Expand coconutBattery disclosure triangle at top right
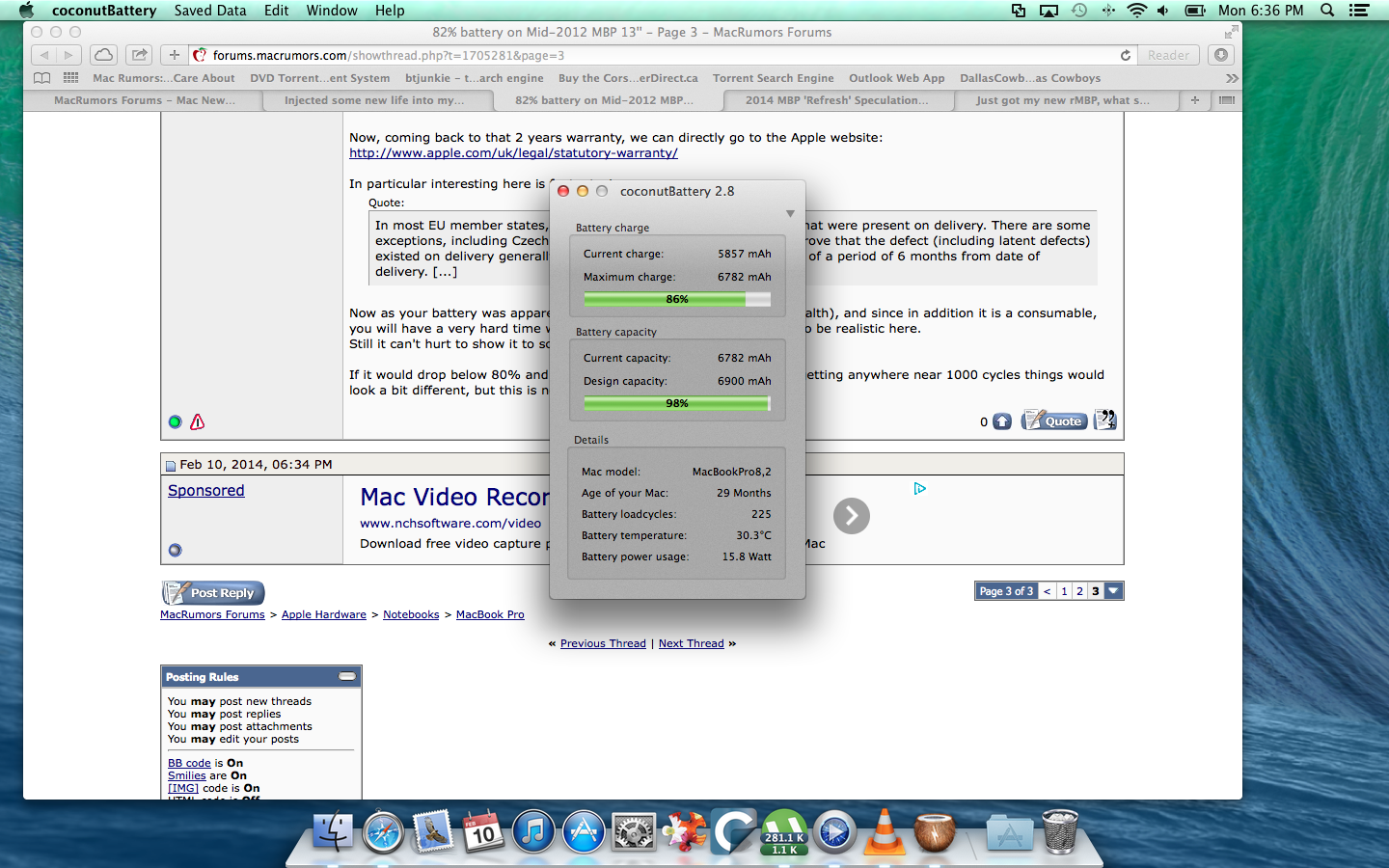The height and width of the screenshot is (868, 1389). [x=790, y=214]
